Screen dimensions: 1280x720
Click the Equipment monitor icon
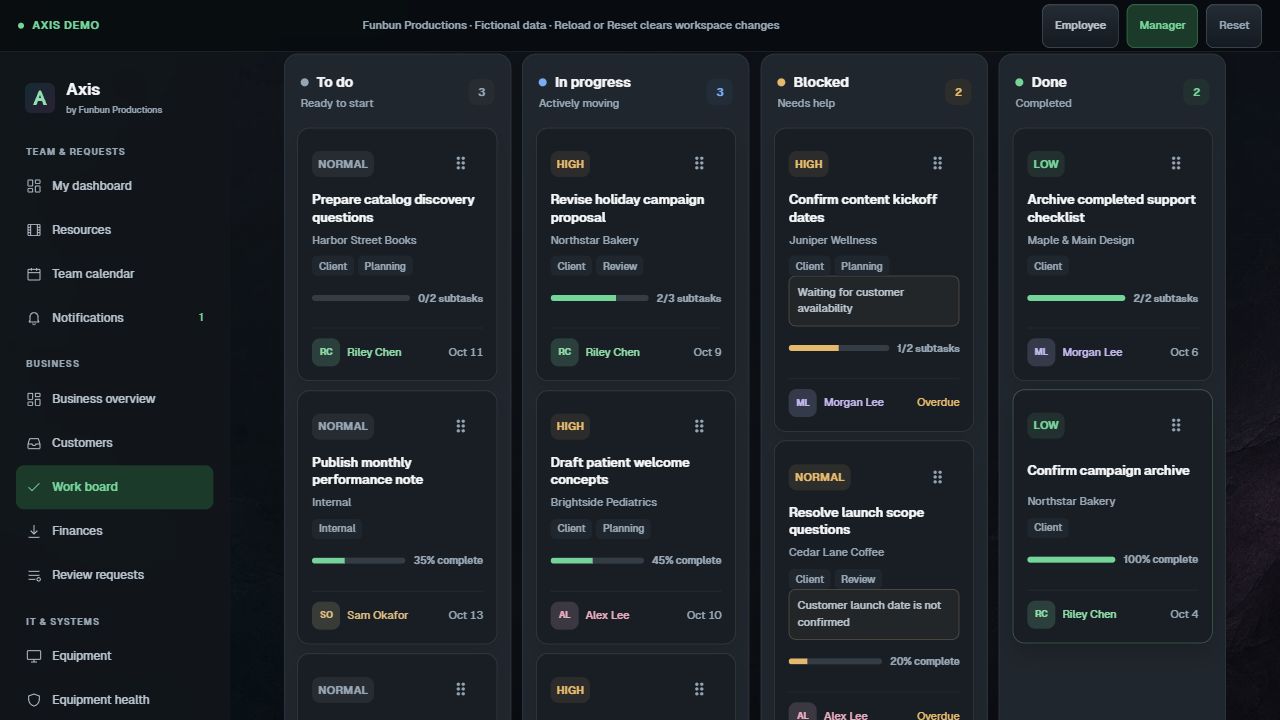[34, 656]
